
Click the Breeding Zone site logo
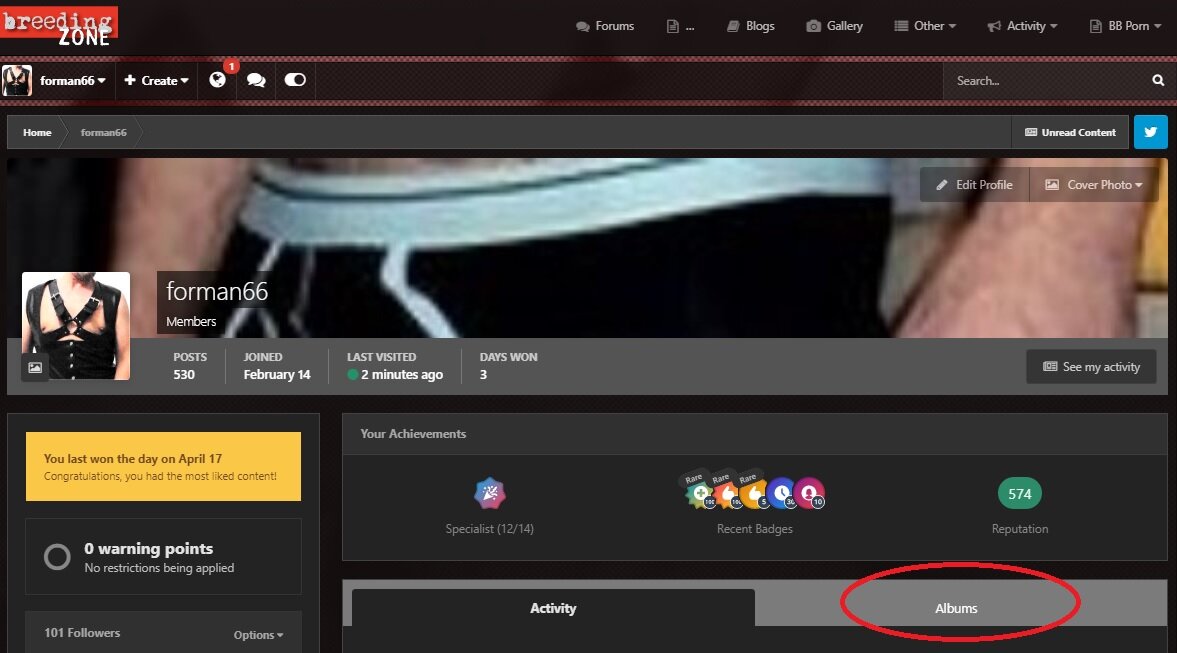pos(59,26)
